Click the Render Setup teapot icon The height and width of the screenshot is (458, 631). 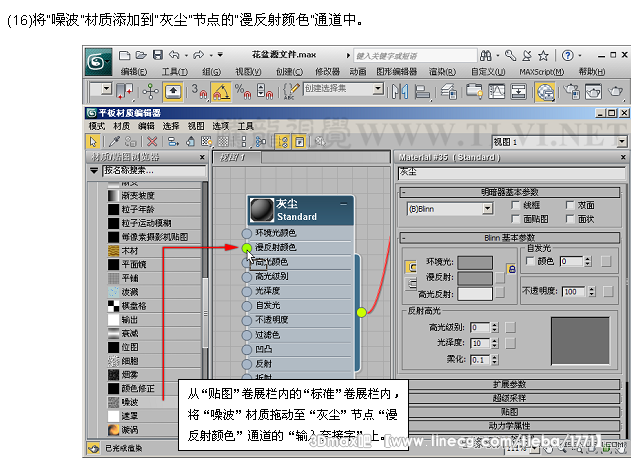(x=571, y=91)
